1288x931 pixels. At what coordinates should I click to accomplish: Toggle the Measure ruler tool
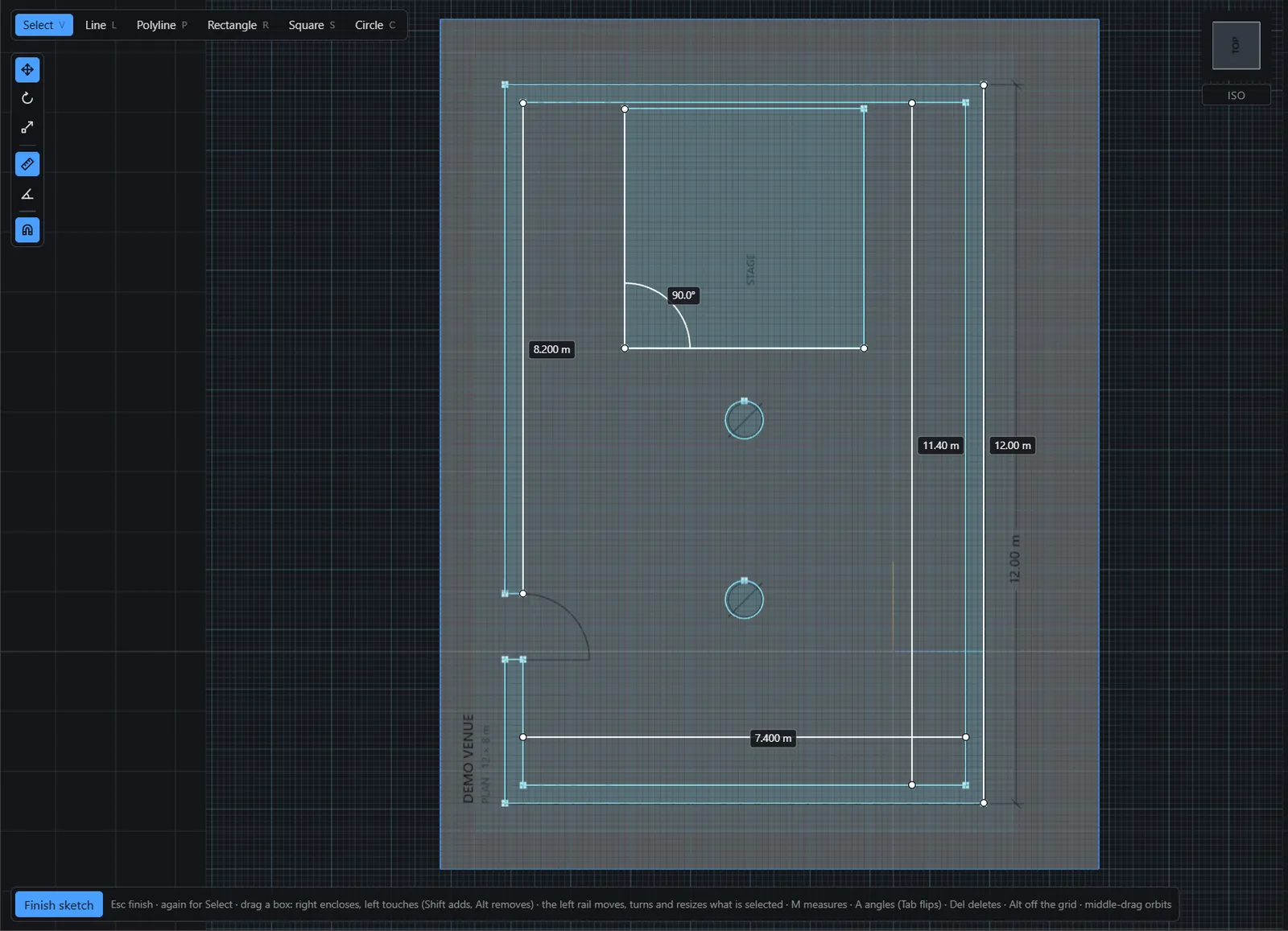(x=27, y=164)
